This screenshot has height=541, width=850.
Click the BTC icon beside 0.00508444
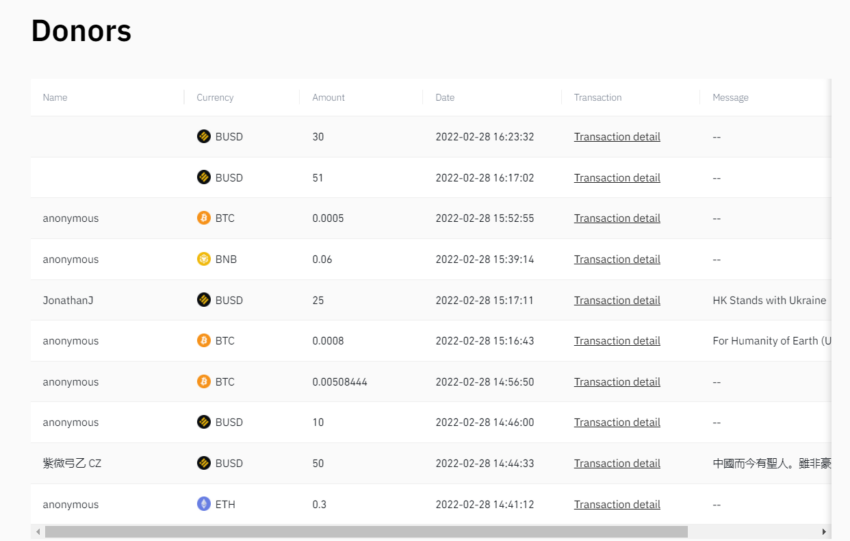click(204, 382)
